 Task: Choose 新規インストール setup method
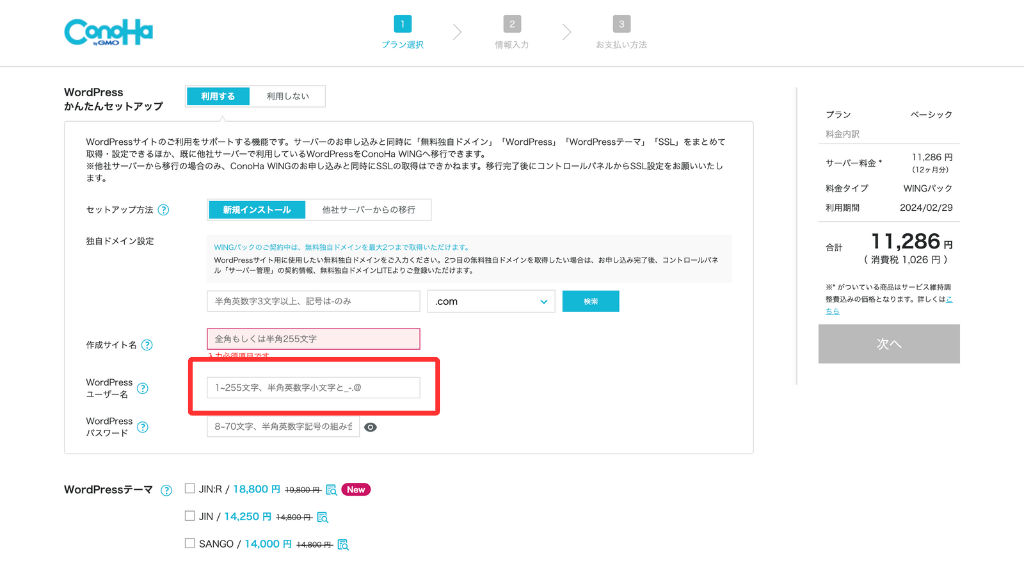pos(257,210)
